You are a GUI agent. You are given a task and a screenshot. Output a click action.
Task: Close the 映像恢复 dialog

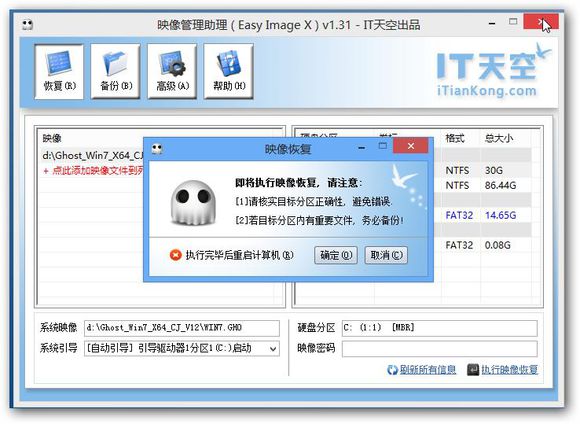[x=411, y=146]
